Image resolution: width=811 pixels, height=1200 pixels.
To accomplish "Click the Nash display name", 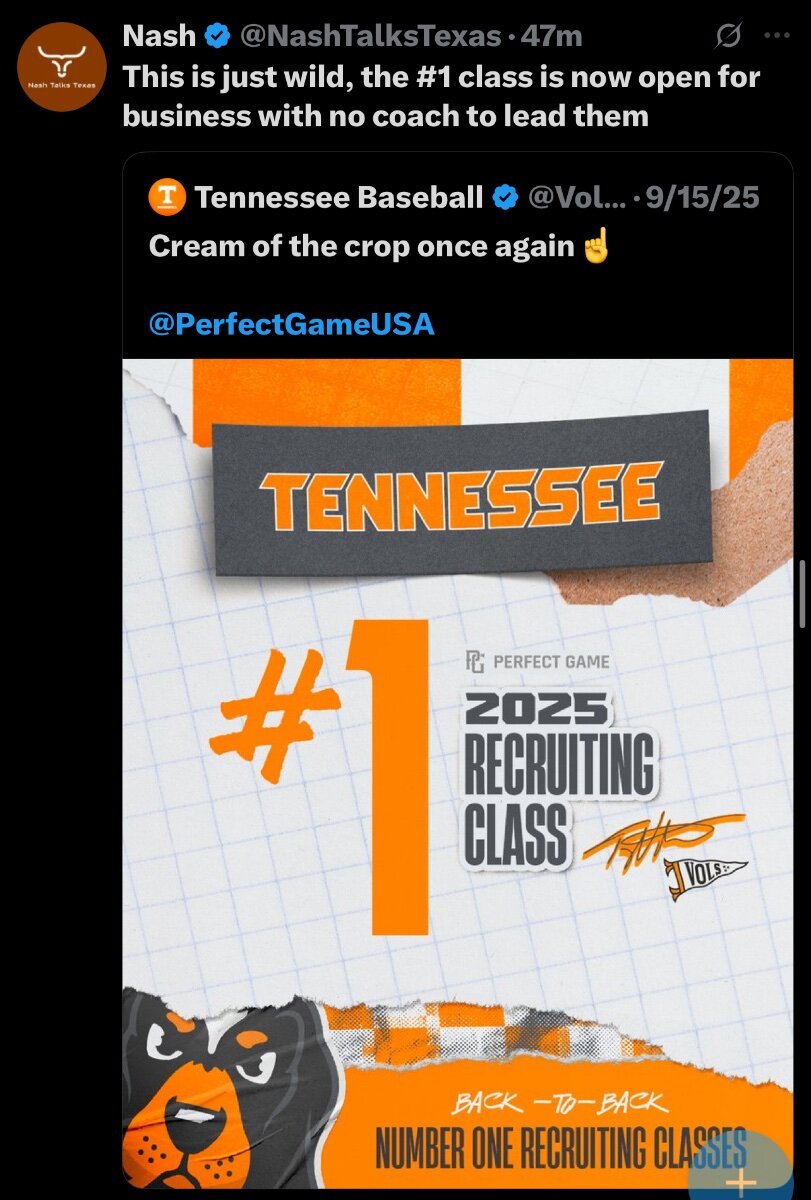I will point(158,37).
